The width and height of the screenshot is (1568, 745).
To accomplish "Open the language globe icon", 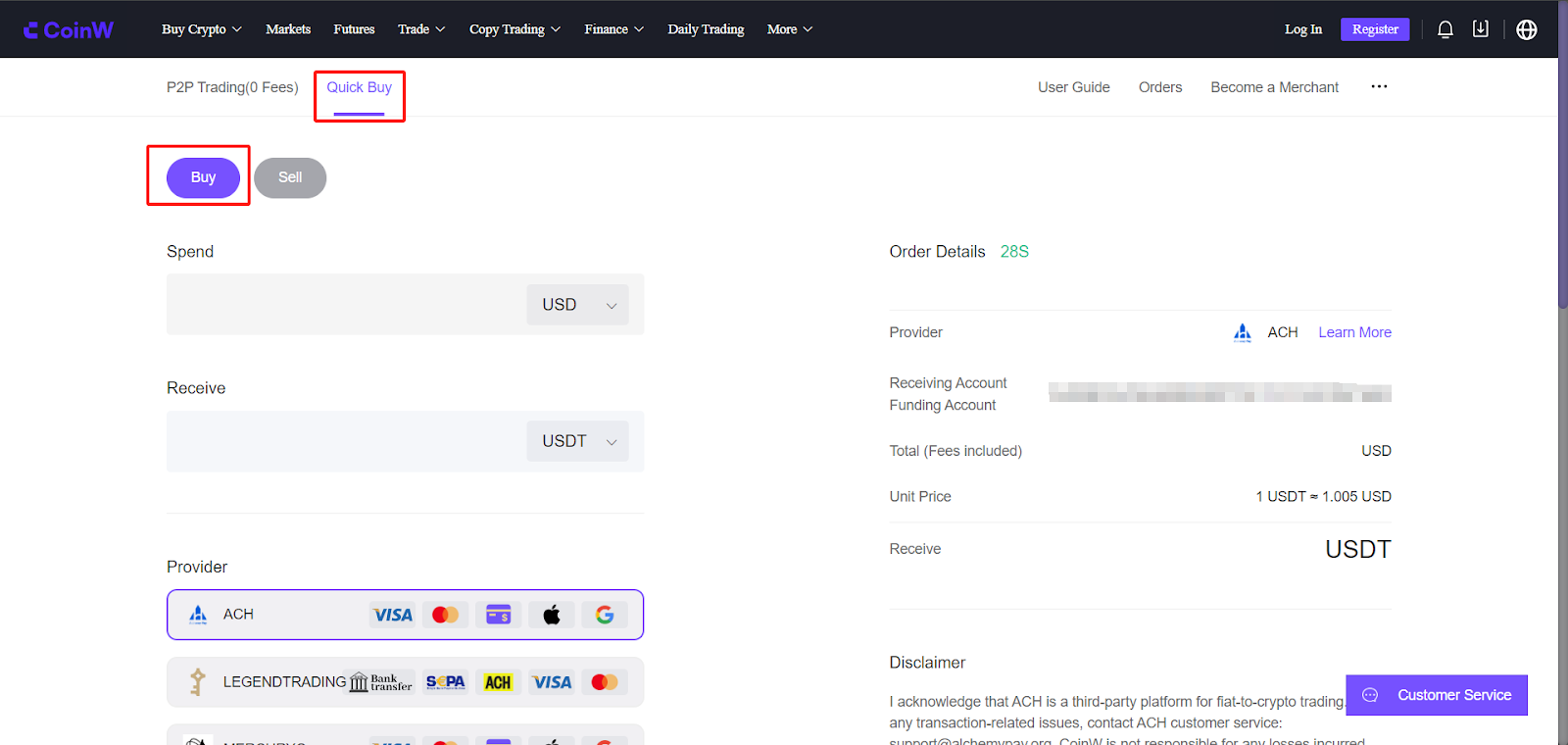I will click(1526, 29).
